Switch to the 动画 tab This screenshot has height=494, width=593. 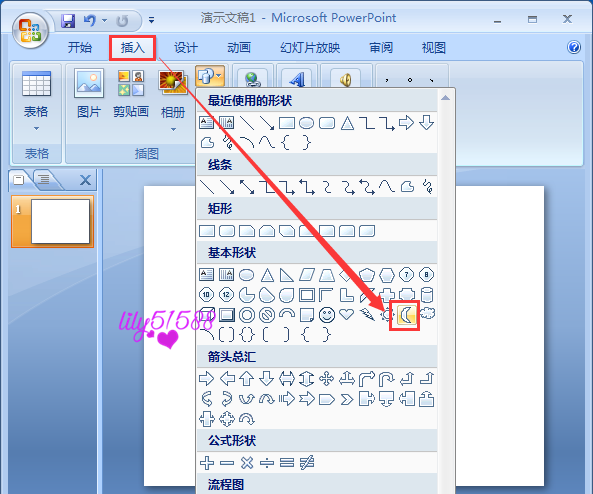pyautogui.click(x=239, y=48)
